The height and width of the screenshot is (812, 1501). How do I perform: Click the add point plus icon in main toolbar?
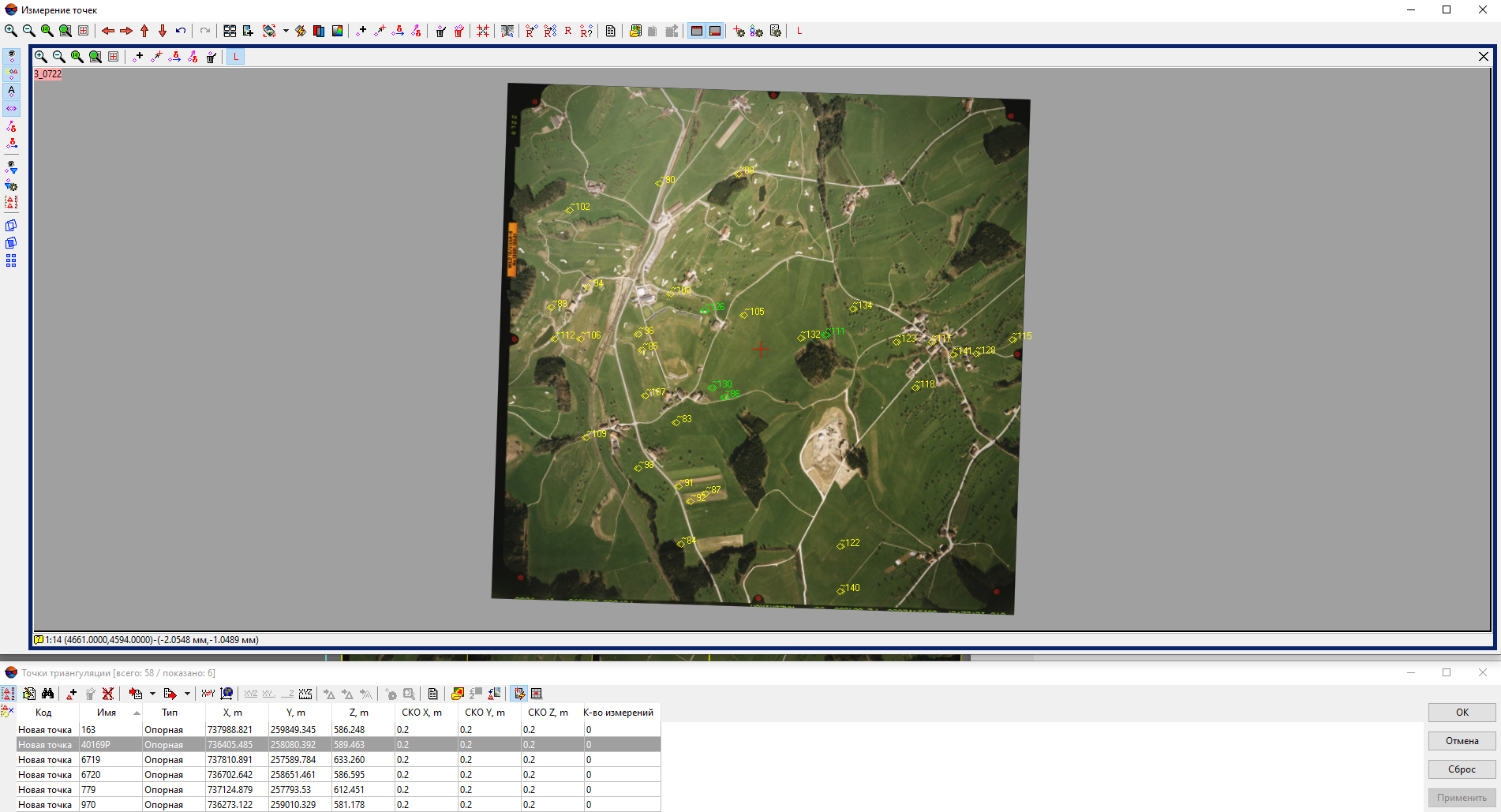click(x=361, y=31)
